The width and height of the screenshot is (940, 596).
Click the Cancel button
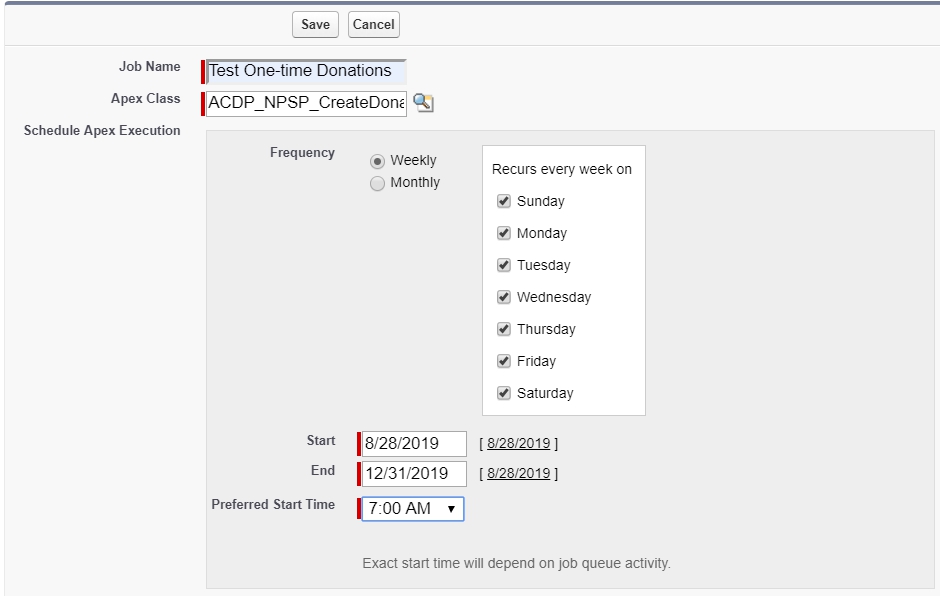(x=373, y=25)
